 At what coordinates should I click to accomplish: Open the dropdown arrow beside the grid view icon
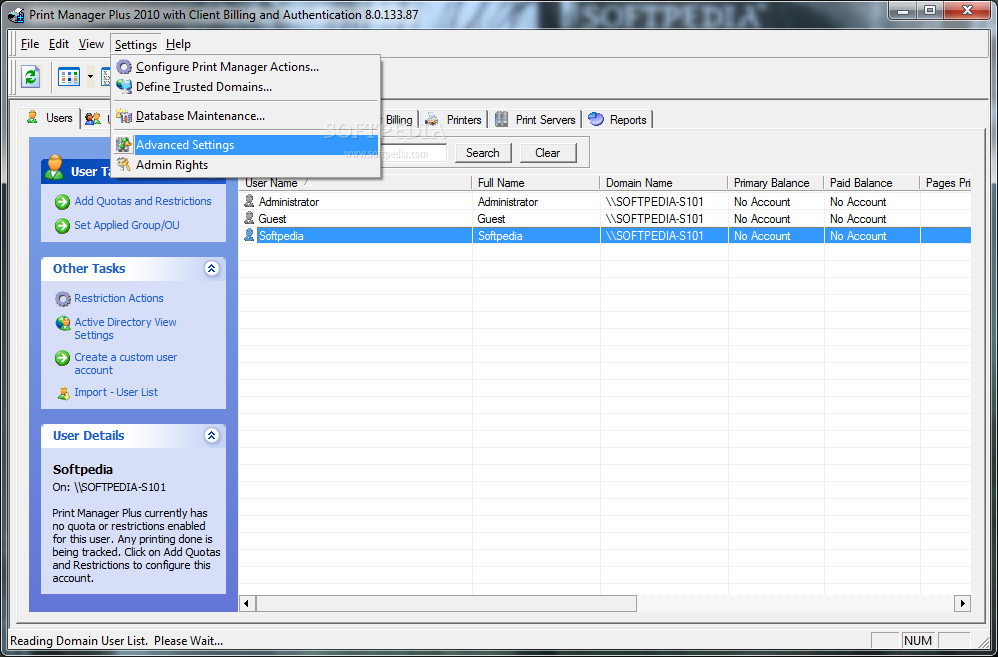tap(90, 78)
